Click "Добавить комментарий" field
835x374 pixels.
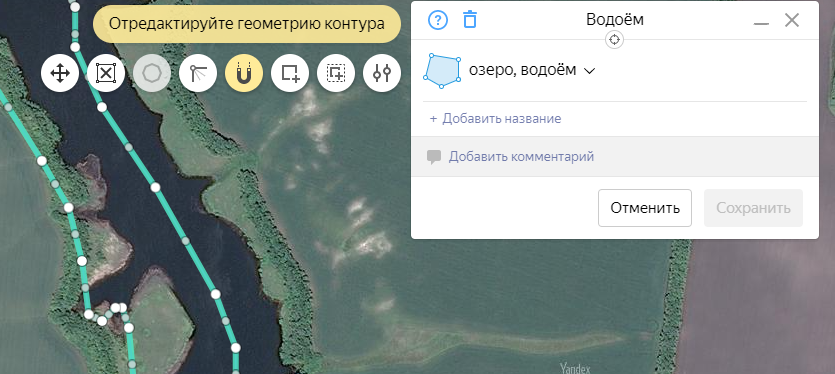tap(615, 157)
